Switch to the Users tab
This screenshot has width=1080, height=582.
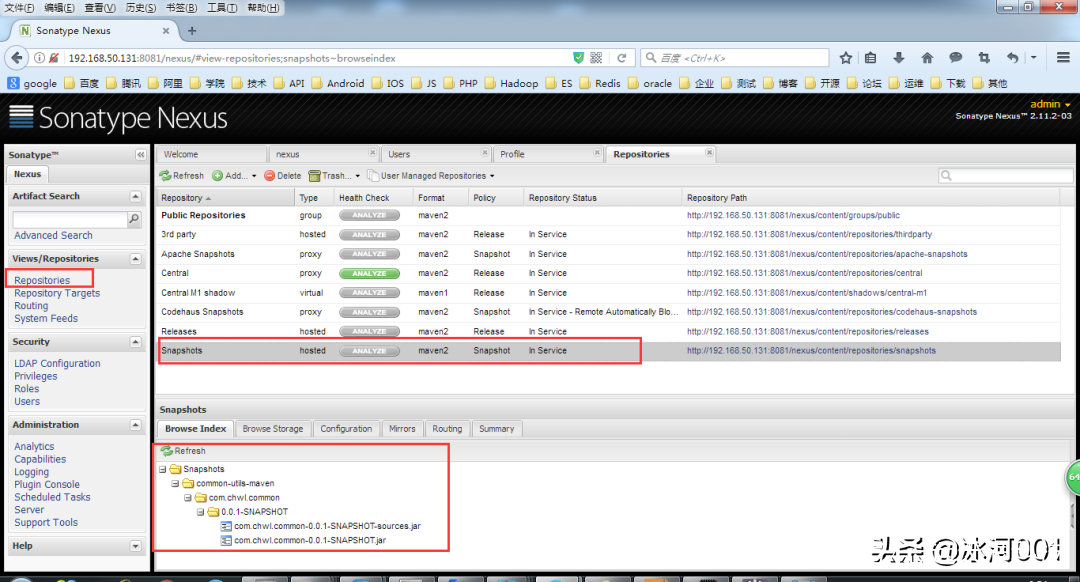[x=435, y=154]
